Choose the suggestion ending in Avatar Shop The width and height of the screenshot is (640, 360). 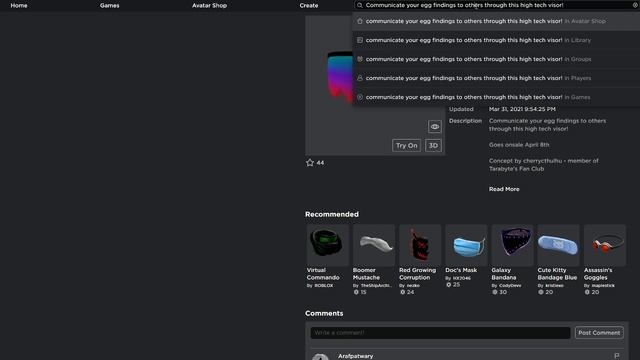tap(496, 21)
